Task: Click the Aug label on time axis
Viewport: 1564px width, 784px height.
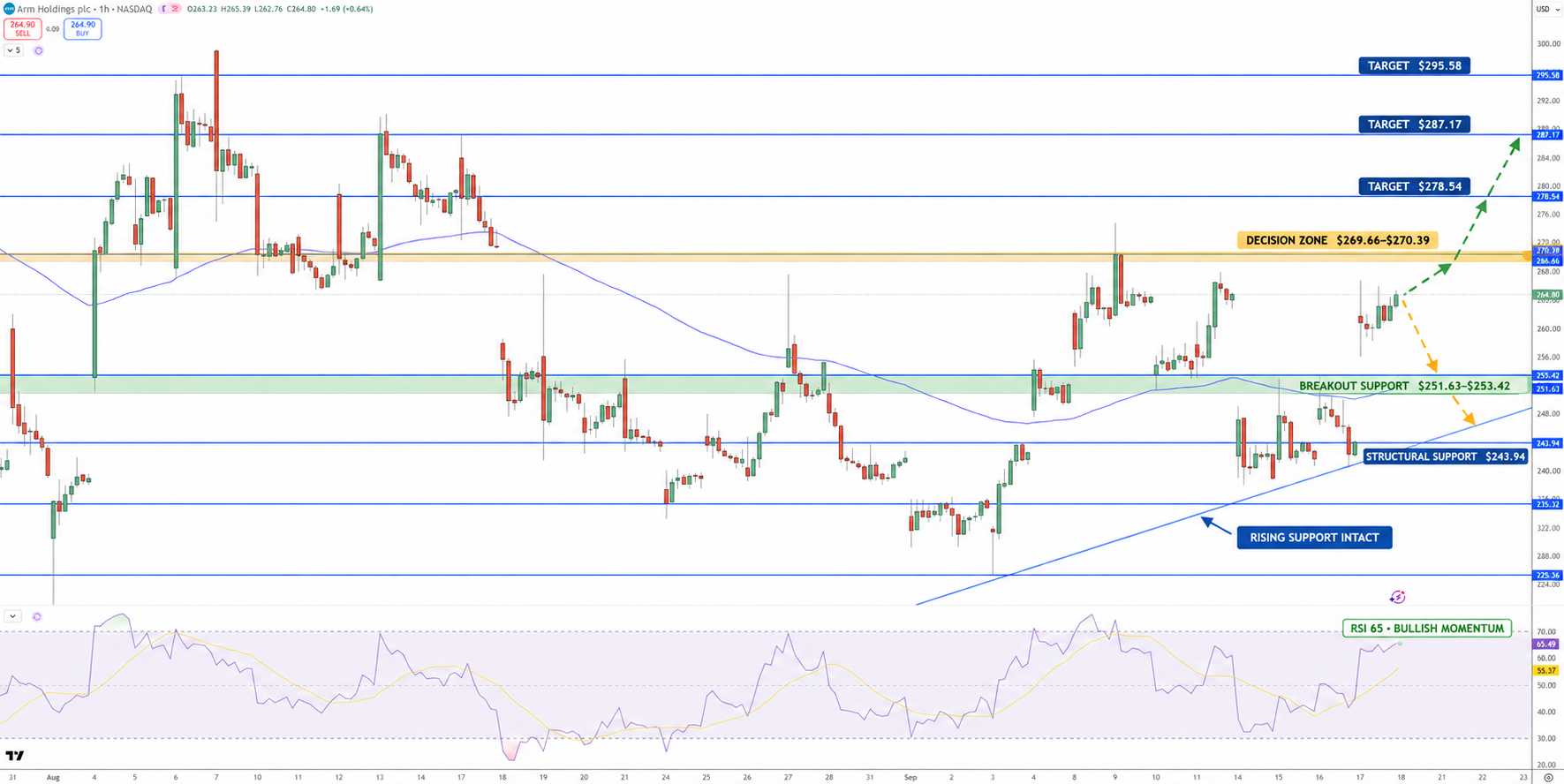Action: [x=53, y=778]
